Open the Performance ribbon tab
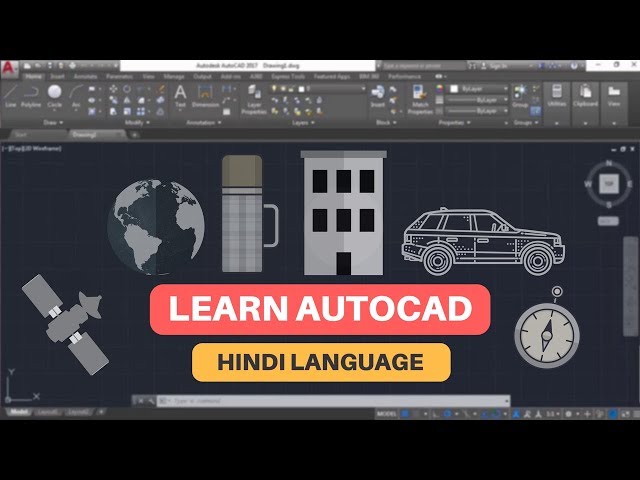640x480 pixels. tap(404, 76)
